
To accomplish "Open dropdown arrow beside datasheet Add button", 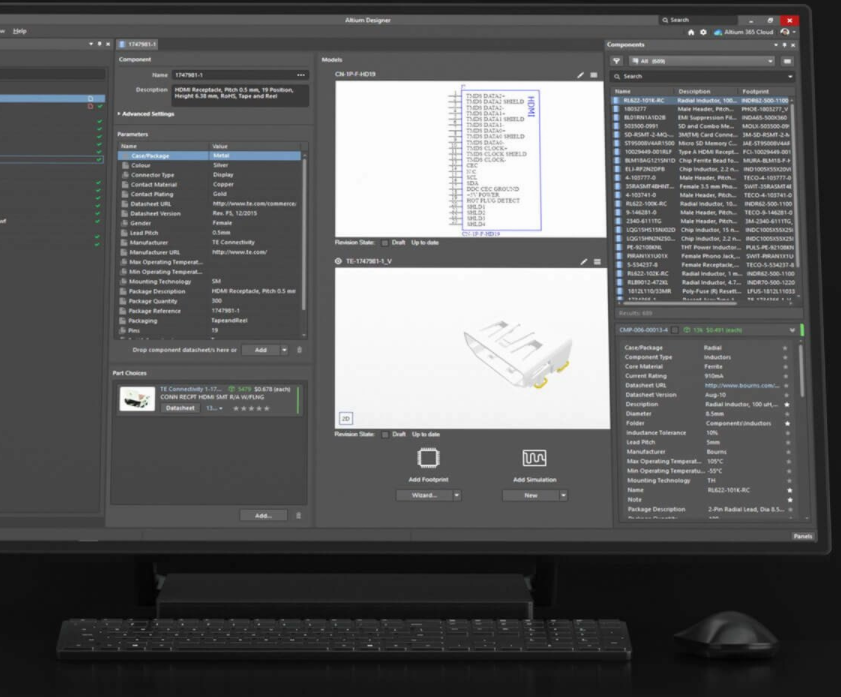I will (284, 350).
